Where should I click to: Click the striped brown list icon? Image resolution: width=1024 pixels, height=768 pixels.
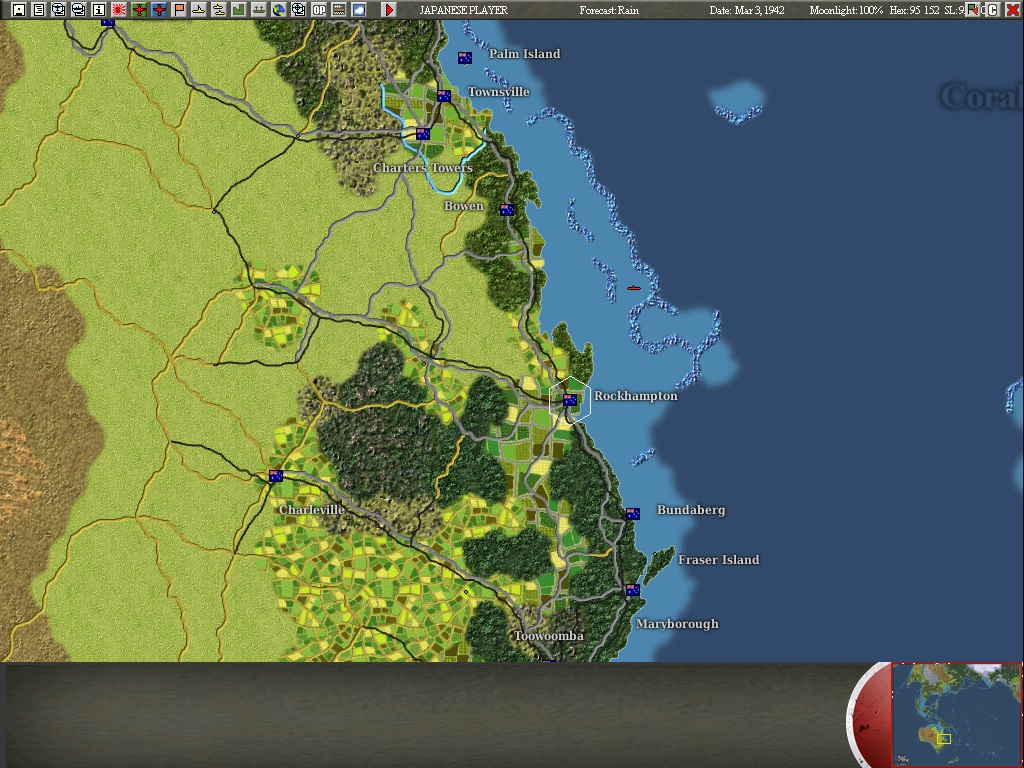click(338, 10)
